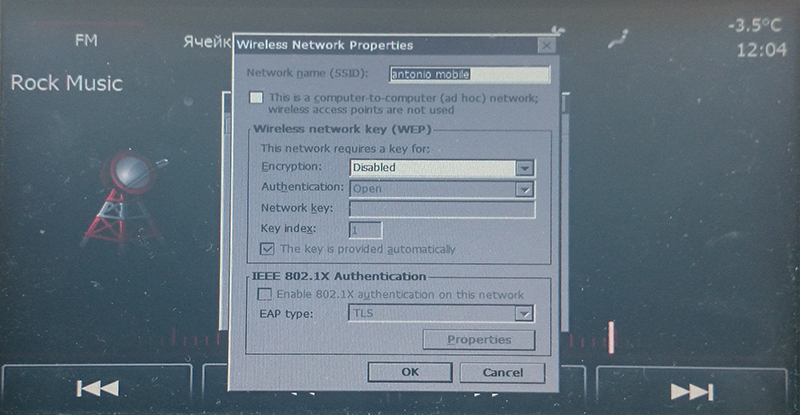Skip to next station with forward icon

coord(691,391)
